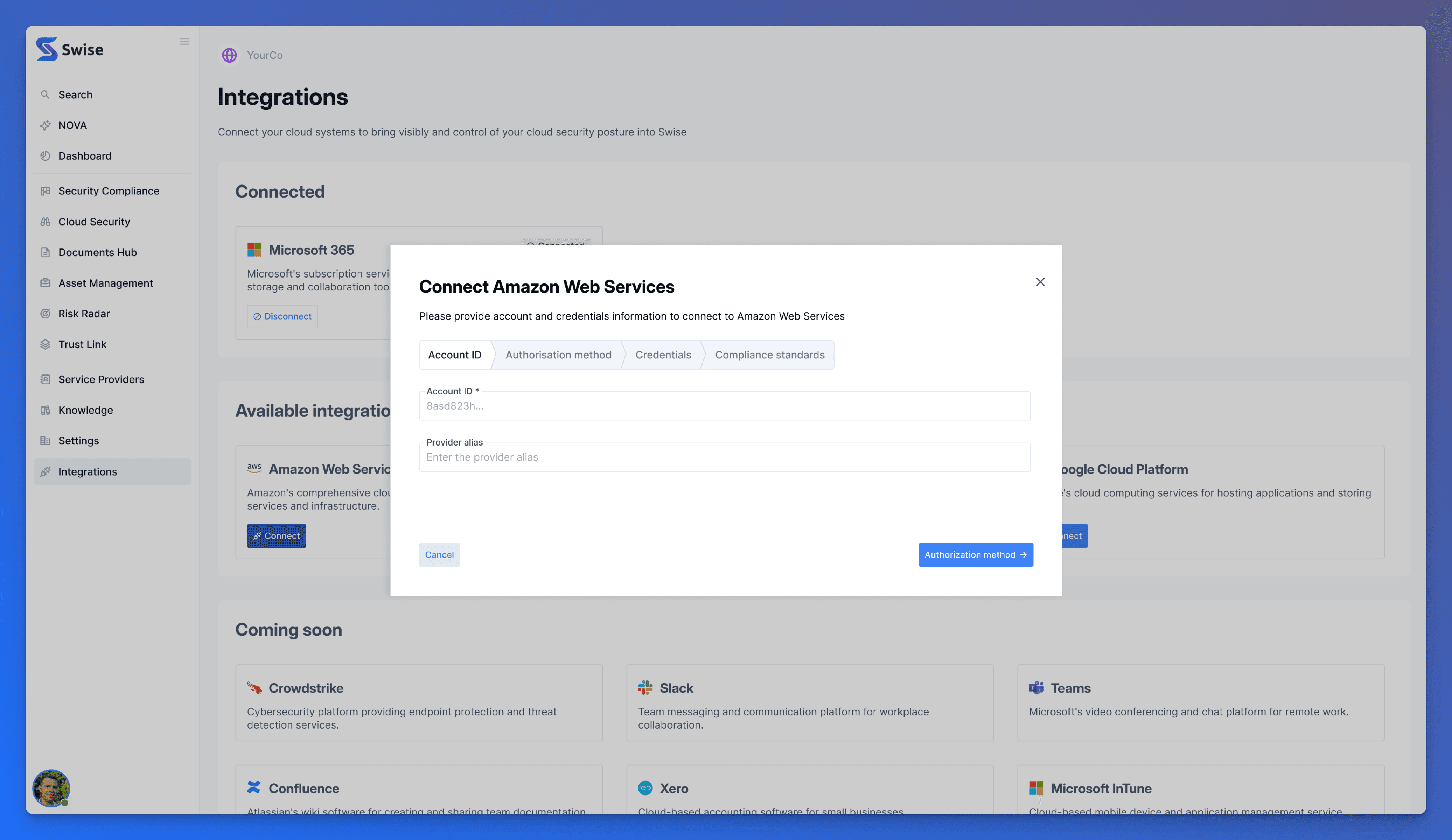The height and width of the screenshot is (840, 1452).
Task: Click the Coming soon section heading
Action: (289, 630)
